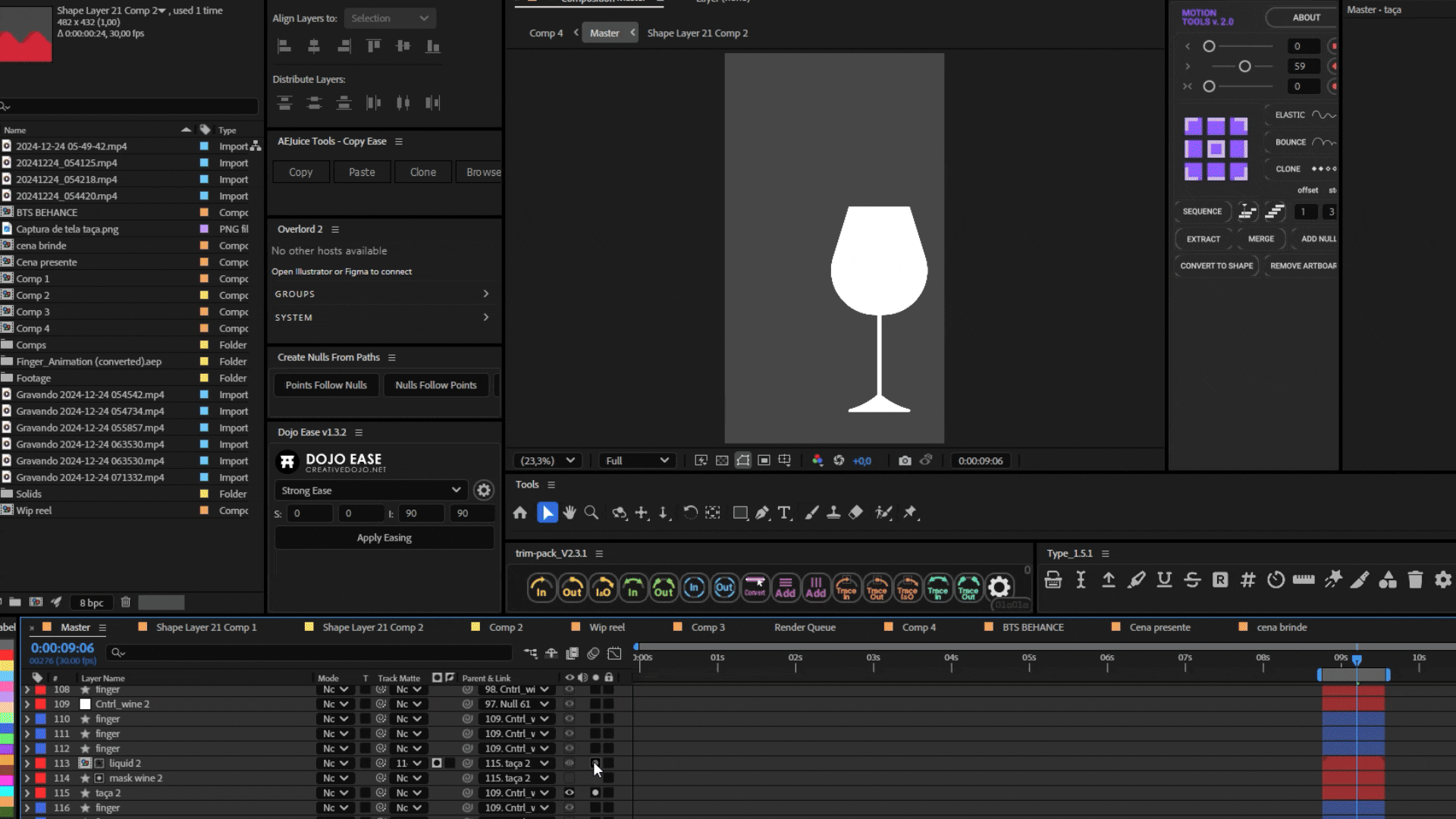The height and width of the screenshot is (819, 1456).
Task: Select the Rotation tool
Action: (690, 513)
